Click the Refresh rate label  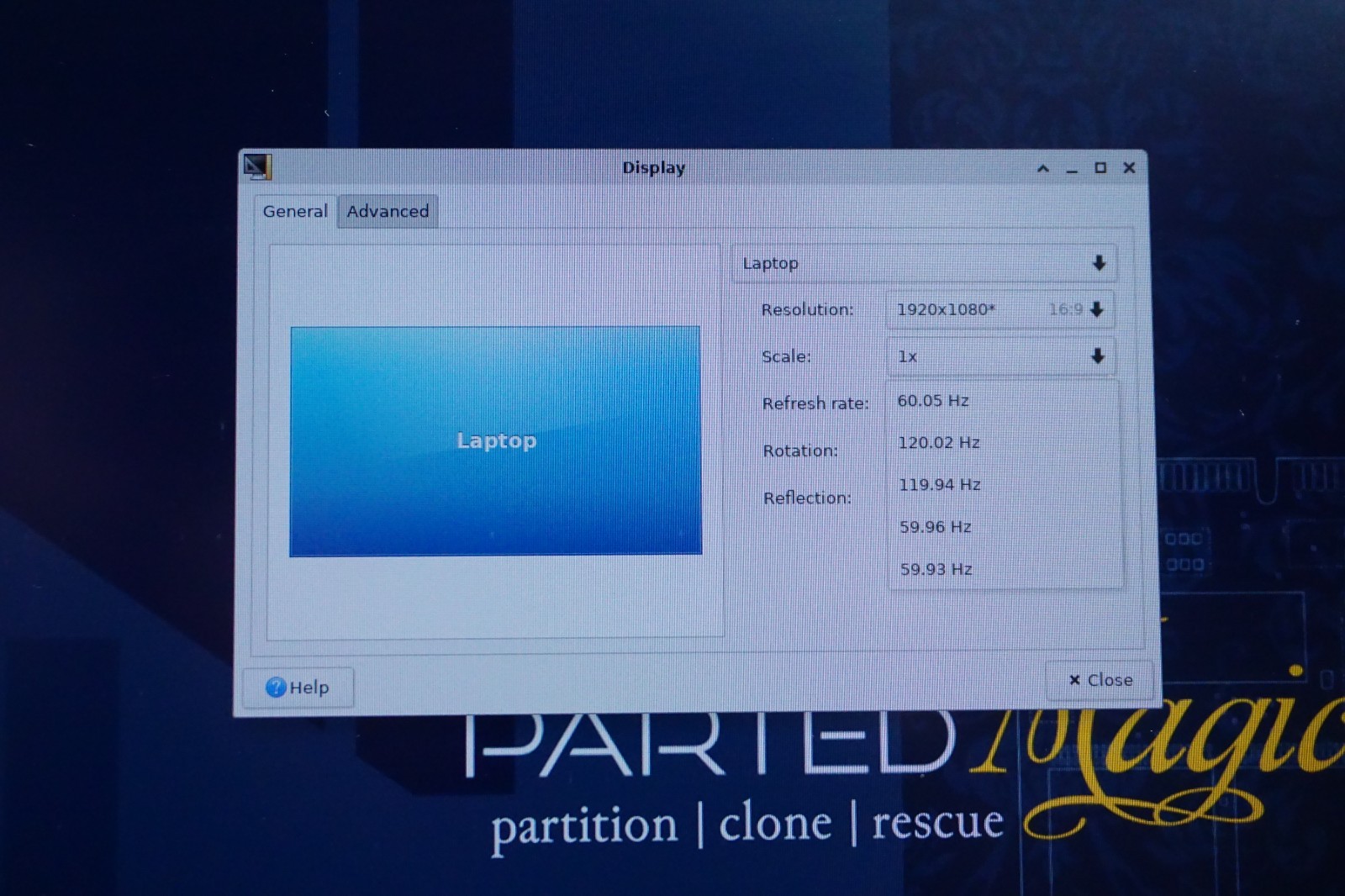[815, 403]
